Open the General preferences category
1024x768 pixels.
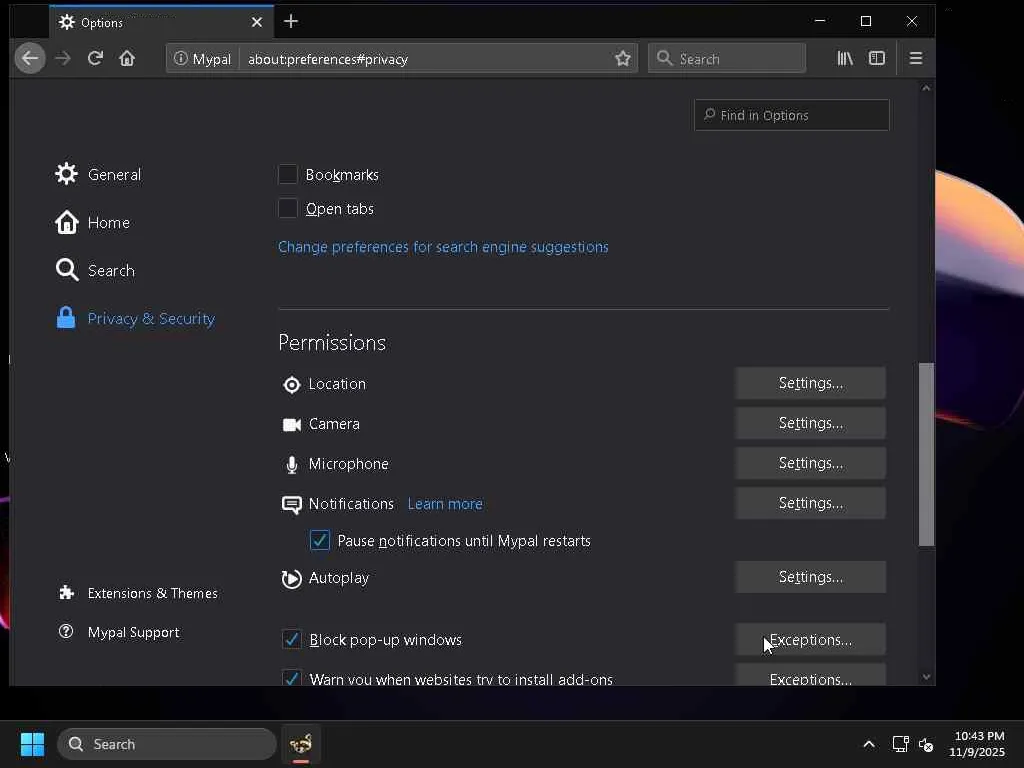coord(99,174)
